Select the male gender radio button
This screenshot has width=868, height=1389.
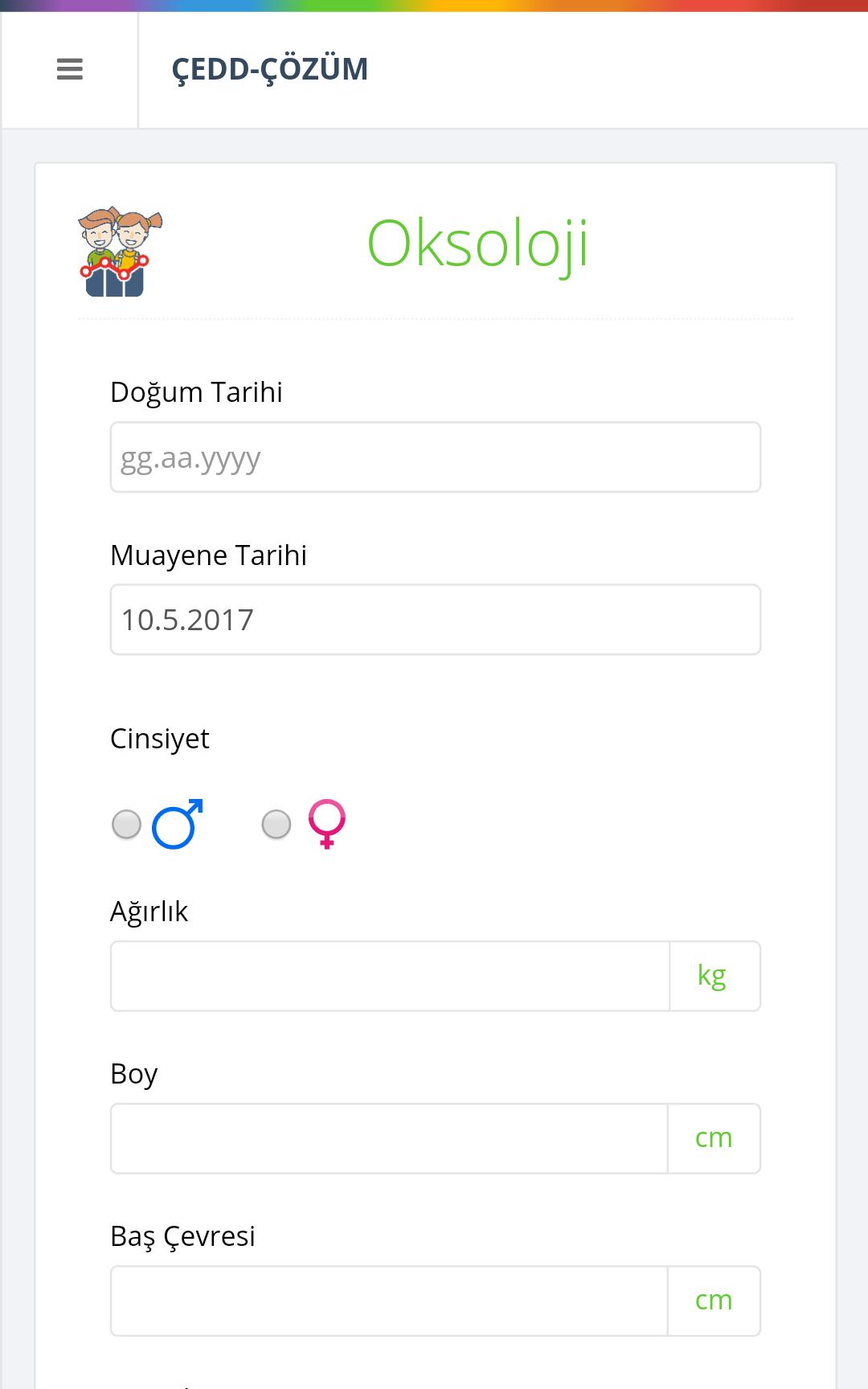[126, 825]
